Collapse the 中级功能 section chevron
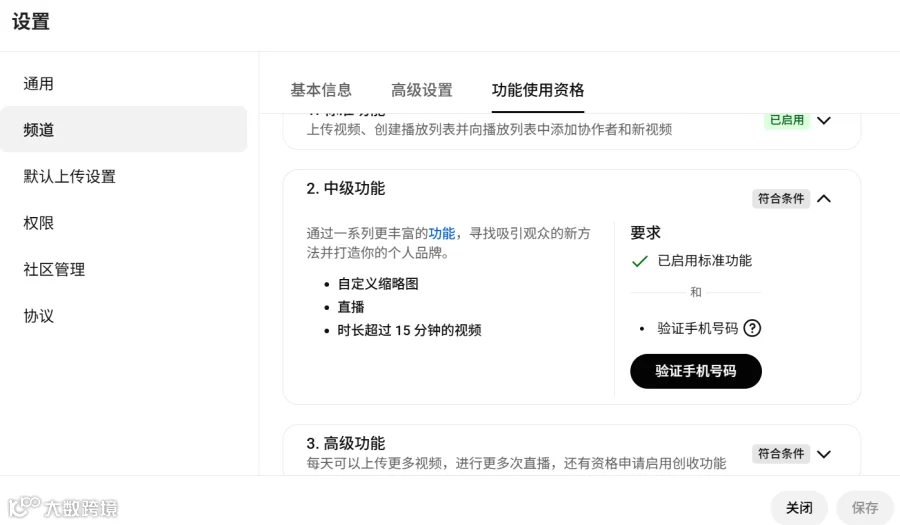The height and width of the screenshot is (525, 900). coord(824,199)
